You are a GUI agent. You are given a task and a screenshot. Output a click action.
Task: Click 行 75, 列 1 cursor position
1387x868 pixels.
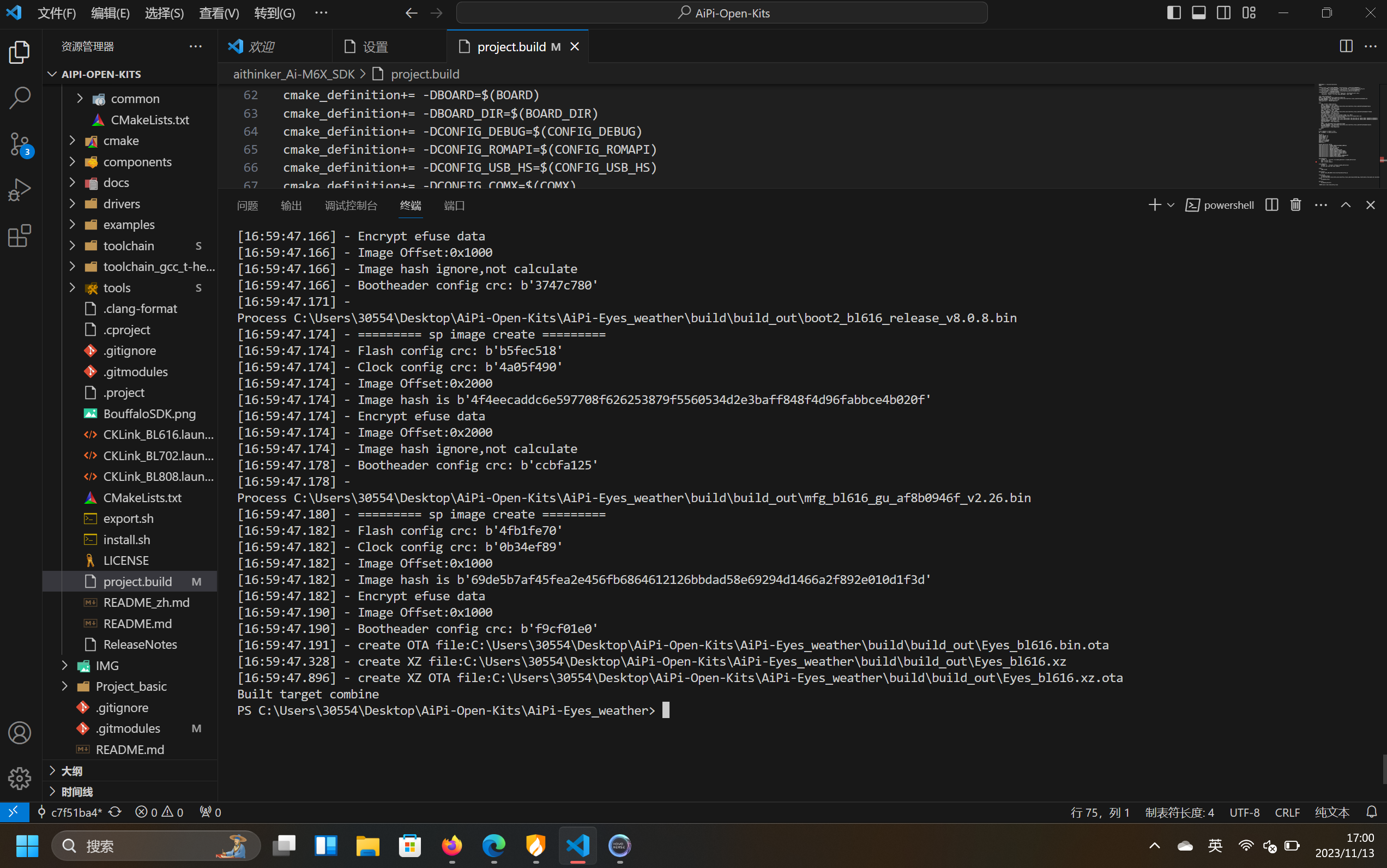(1100, 812)
